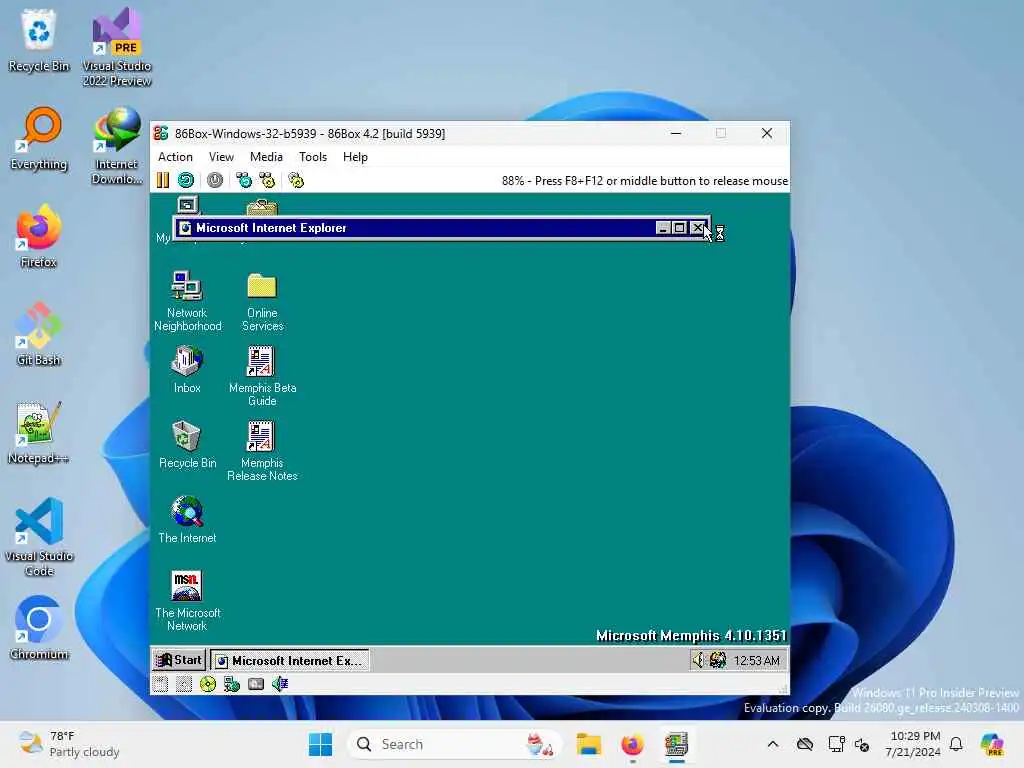Send Ctrl+Alt+Esc via toolbar icon
This screenshot has width=1024, height=768.
(267, 180)
